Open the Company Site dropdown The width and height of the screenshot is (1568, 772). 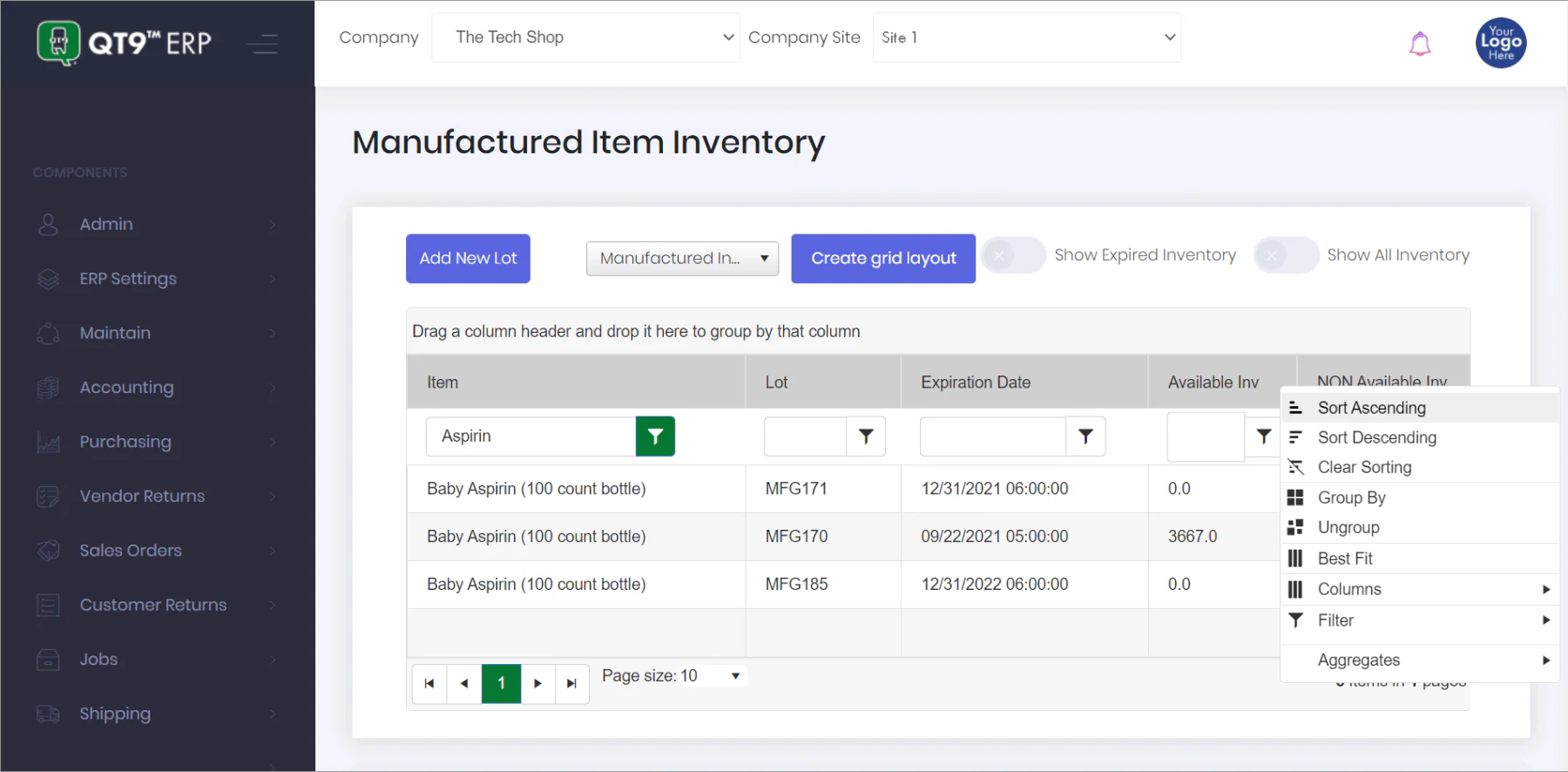click(x=1027, y=37)
